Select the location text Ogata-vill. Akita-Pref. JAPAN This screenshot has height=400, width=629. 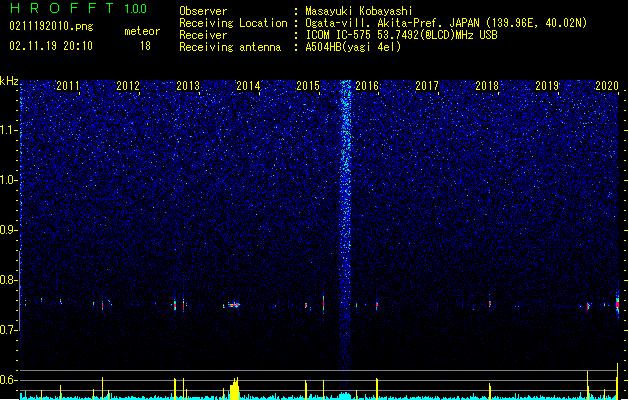[392, 23]
